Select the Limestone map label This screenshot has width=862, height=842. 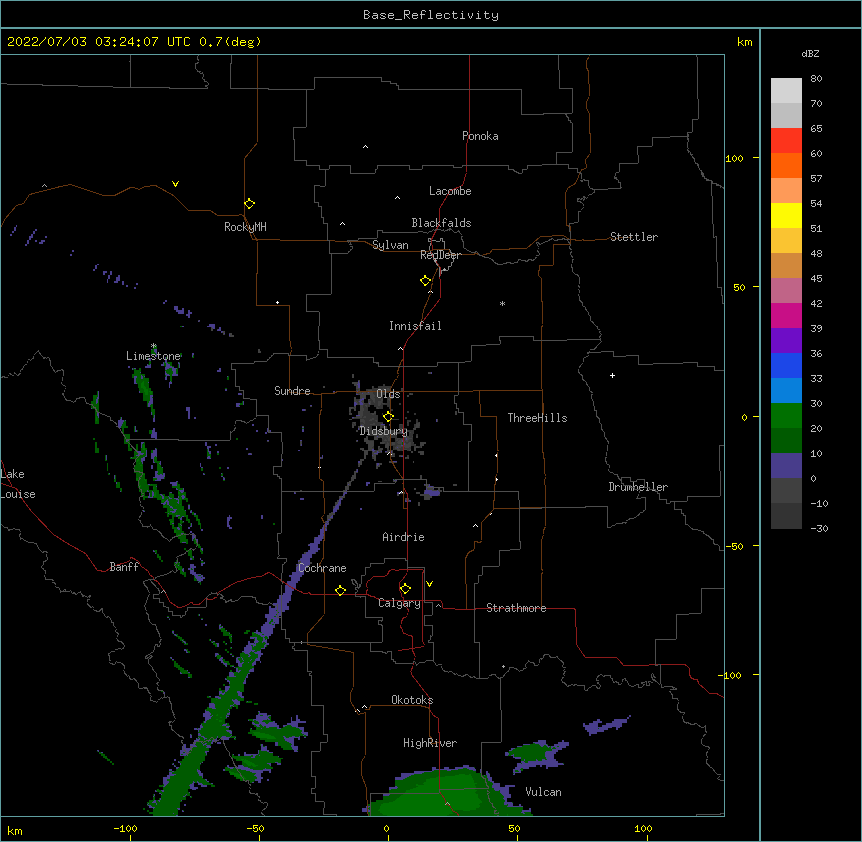[153, 356]
